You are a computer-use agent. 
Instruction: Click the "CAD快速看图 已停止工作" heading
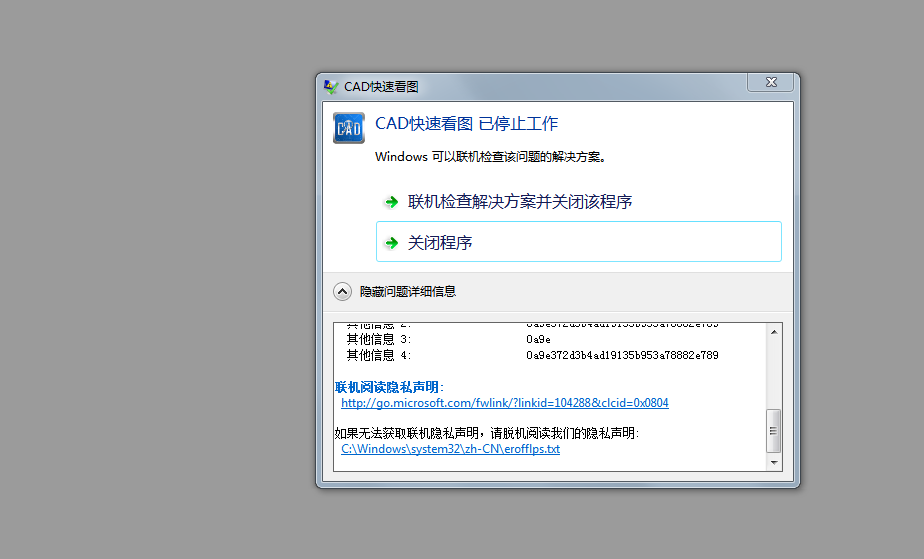[x=466, y=124]
